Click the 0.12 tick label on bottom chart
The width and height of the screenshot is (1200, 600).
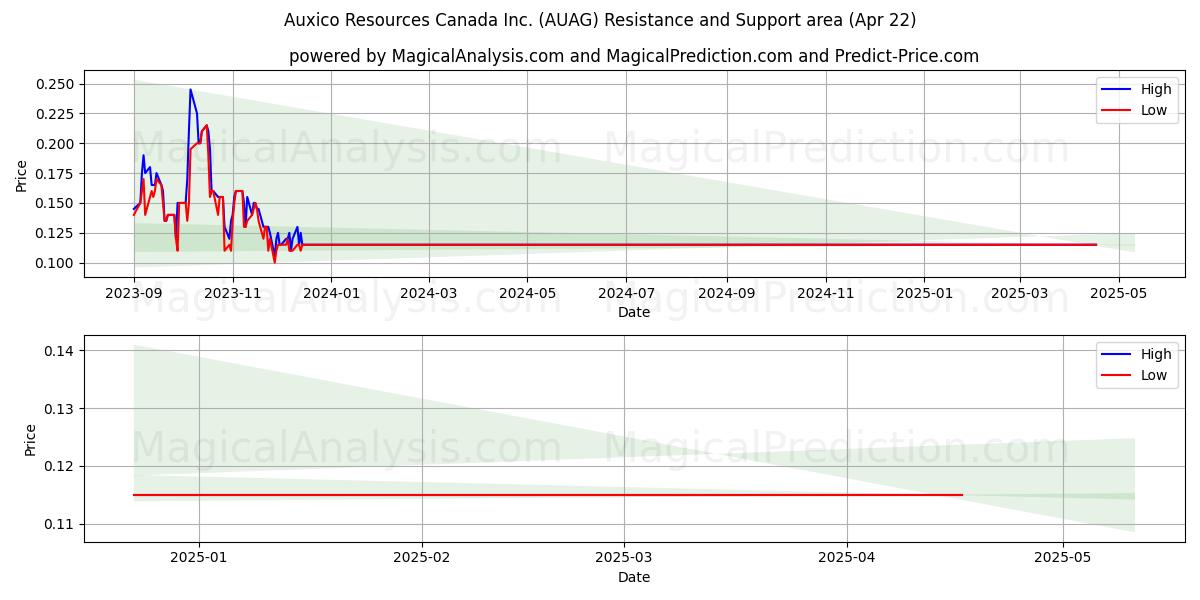click(x=59, y=467)
